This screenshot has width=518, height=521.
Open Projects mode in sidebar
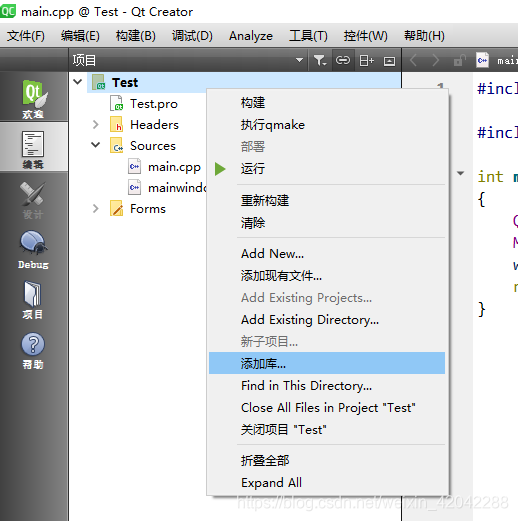point(33,299)
